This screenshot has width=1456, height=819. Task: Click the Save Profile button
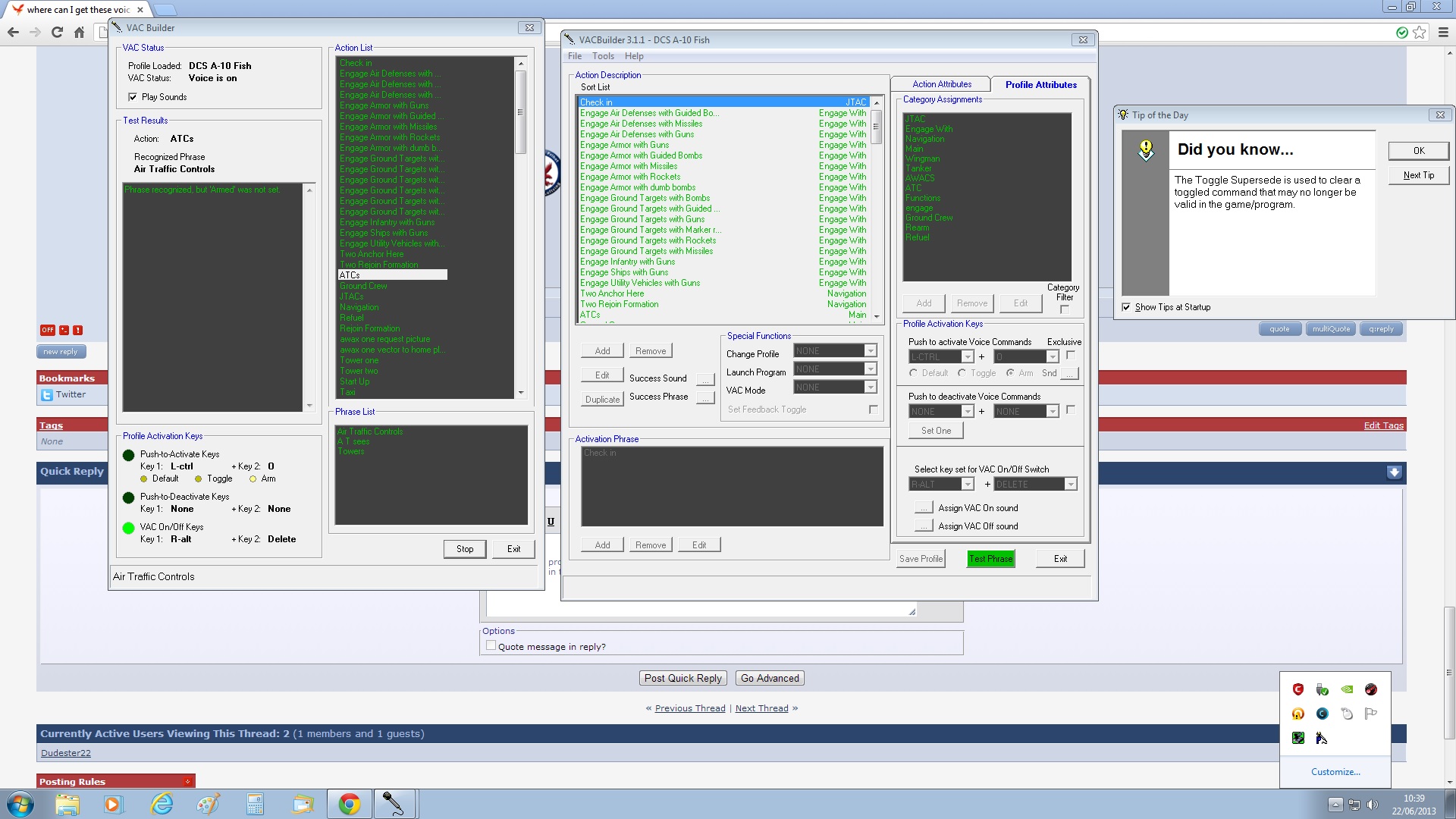pyautogui.click(x=921, y=559)
